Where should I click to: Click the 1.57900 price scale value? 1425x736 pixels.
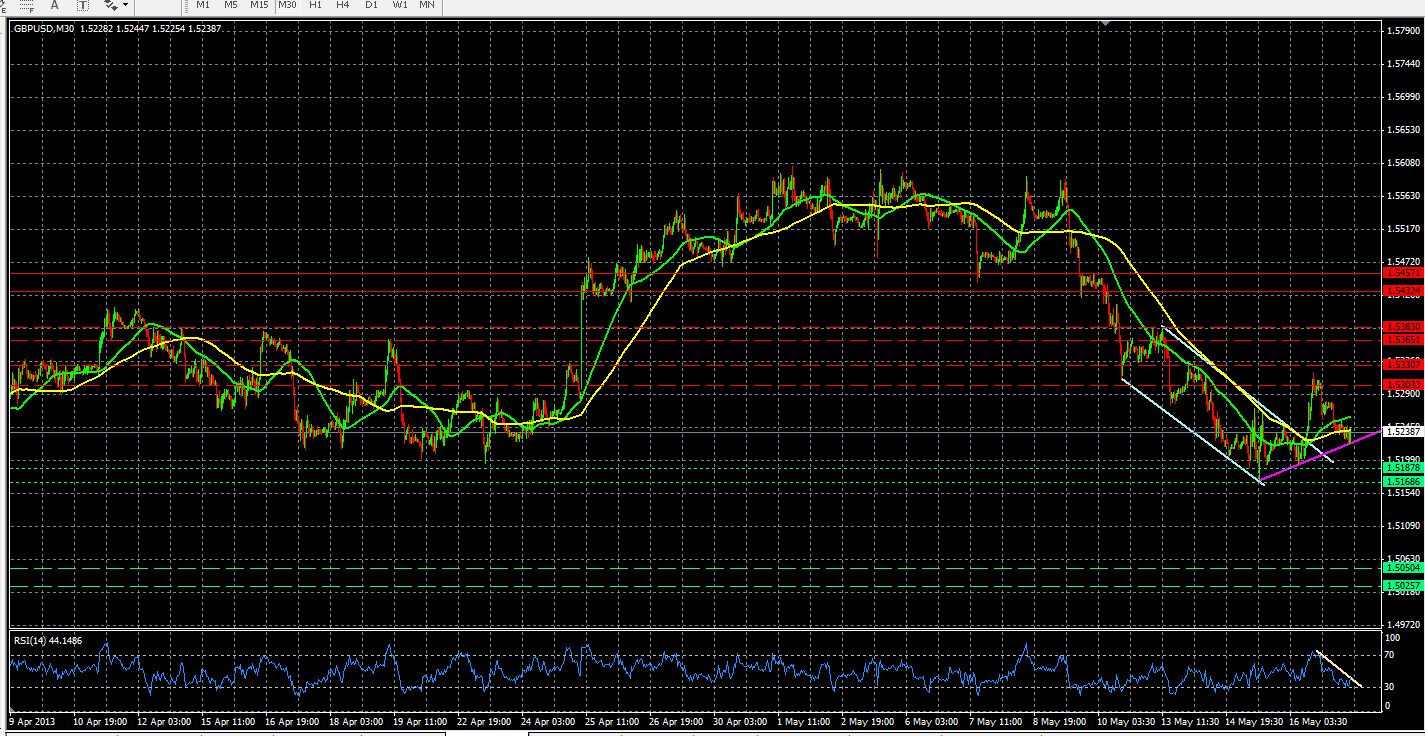pos(1402,31)
